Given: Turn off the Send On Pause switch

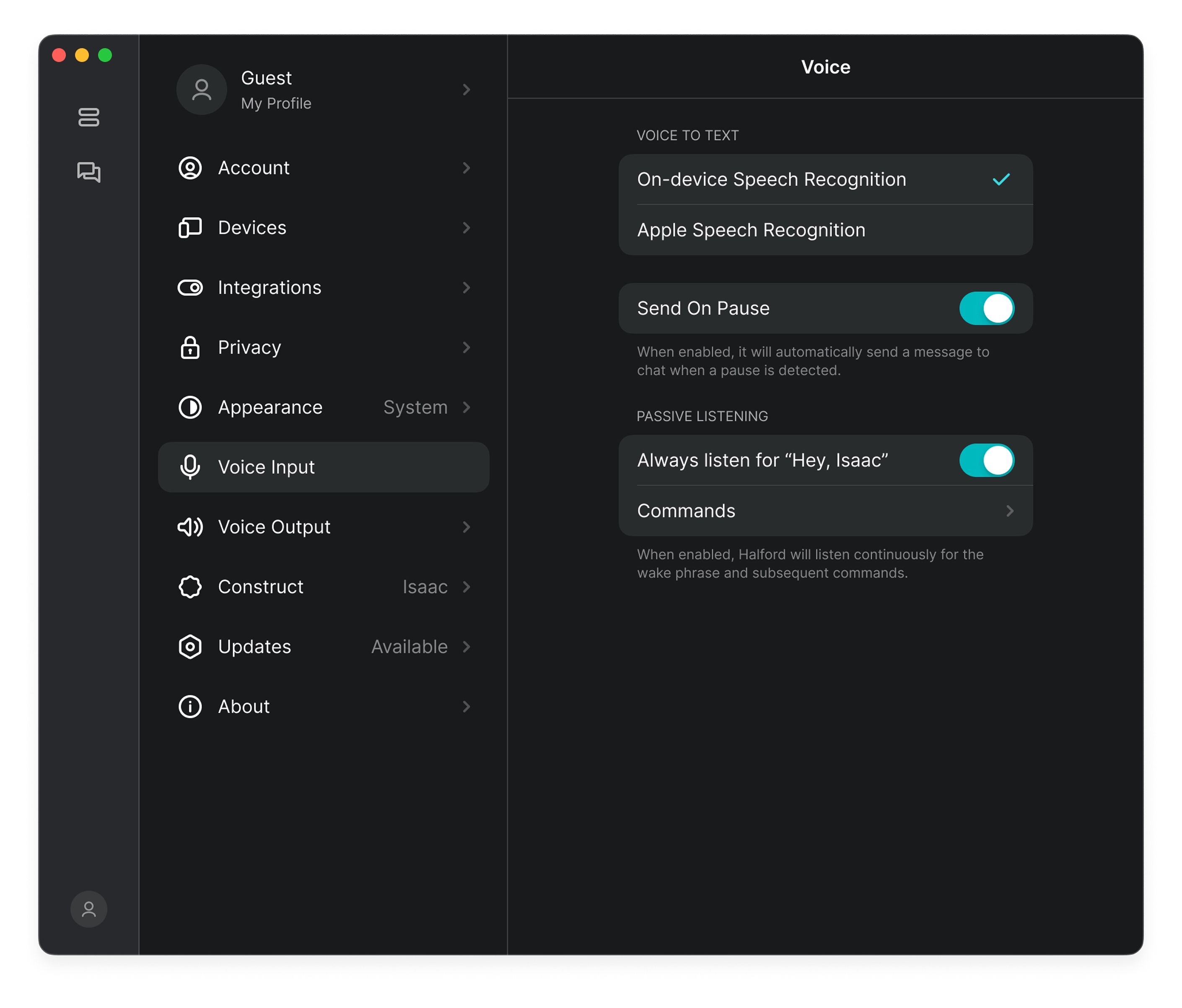Looking at the screenshot, I should click(986, 308).
